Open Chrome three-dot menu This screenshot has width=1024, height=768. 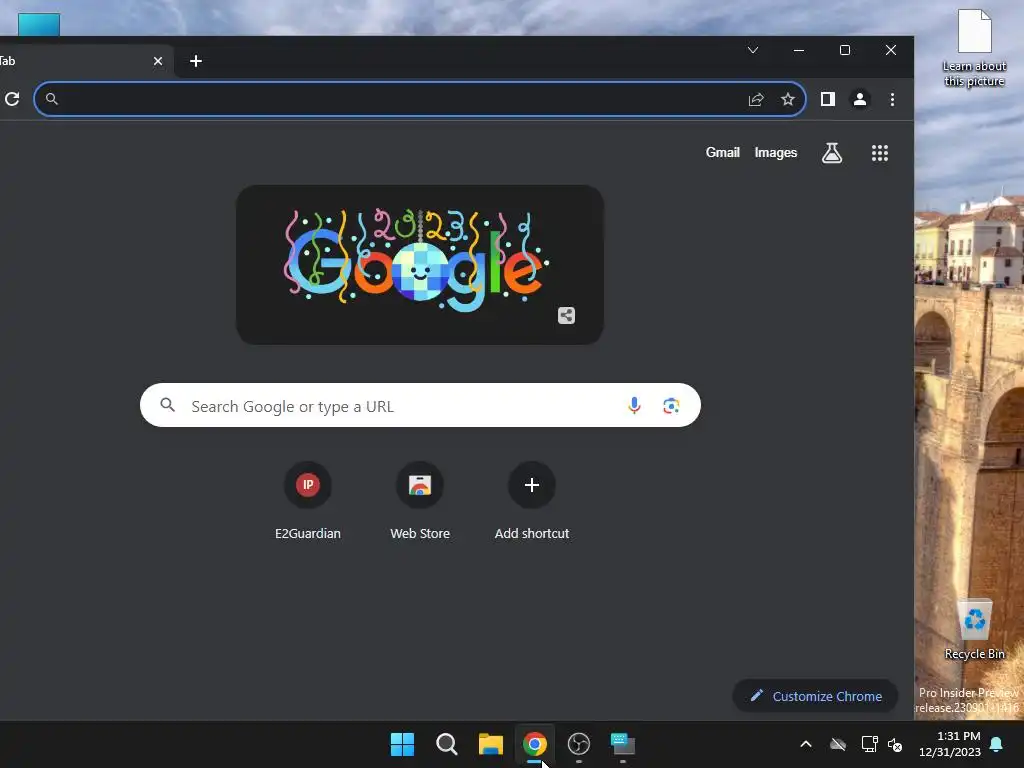(x=892, y=99)
